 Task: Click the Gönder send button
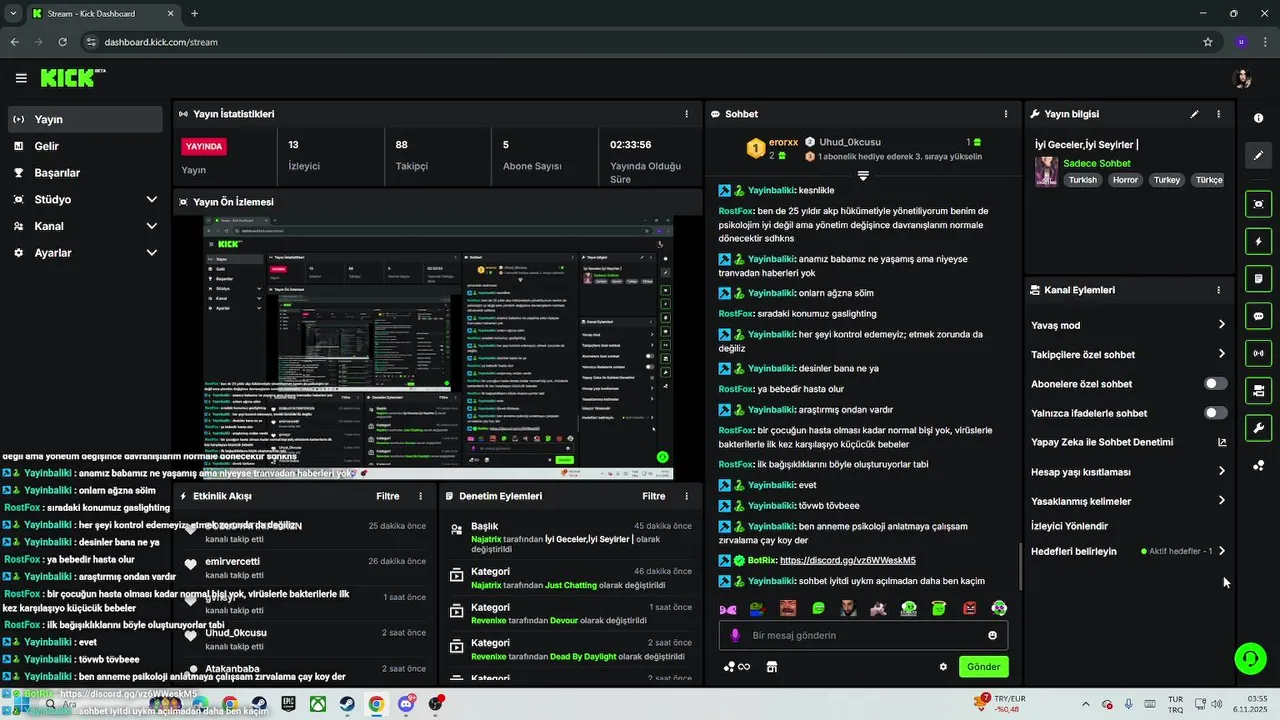point(983,667)
